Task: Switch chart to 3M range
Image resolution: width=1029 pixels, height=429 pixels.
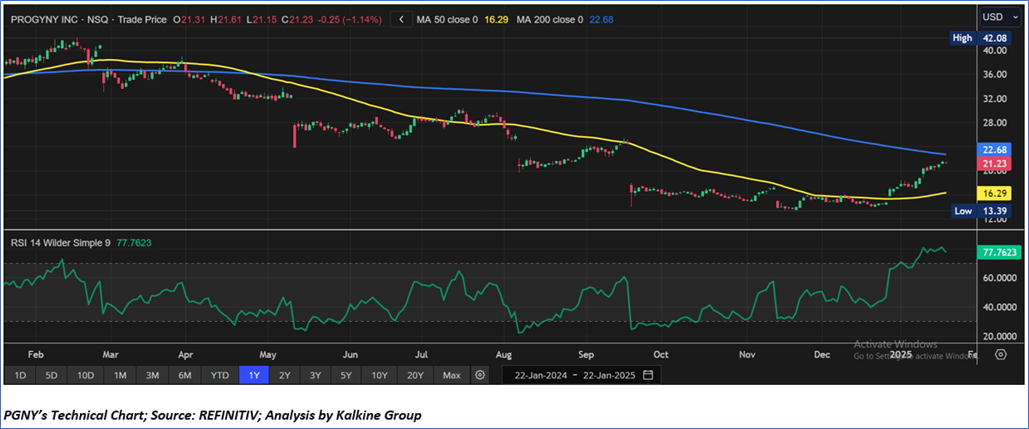Action: click(152, 375)
